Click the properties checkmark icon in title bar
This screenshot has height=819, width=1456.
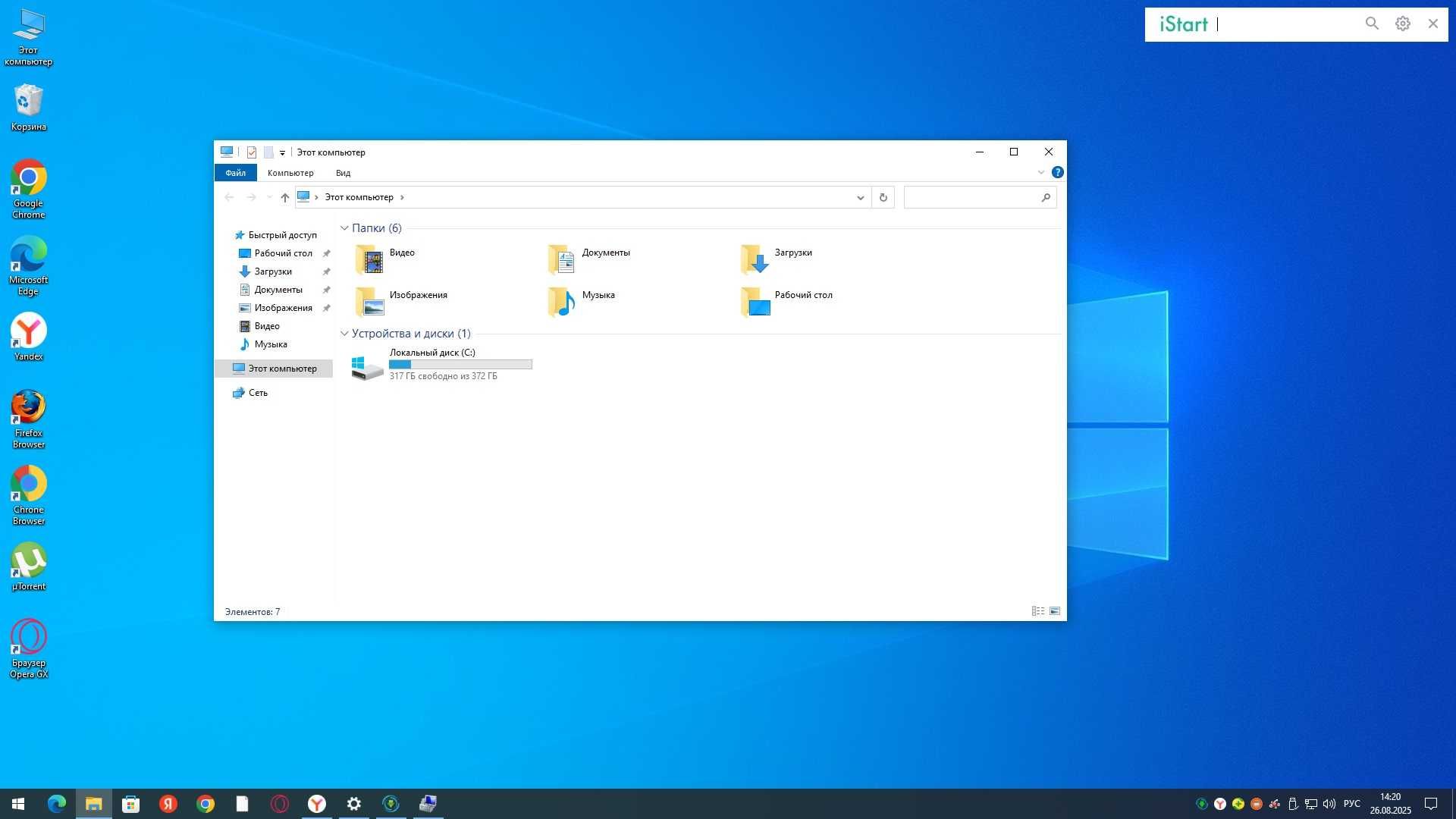point(252,152)
